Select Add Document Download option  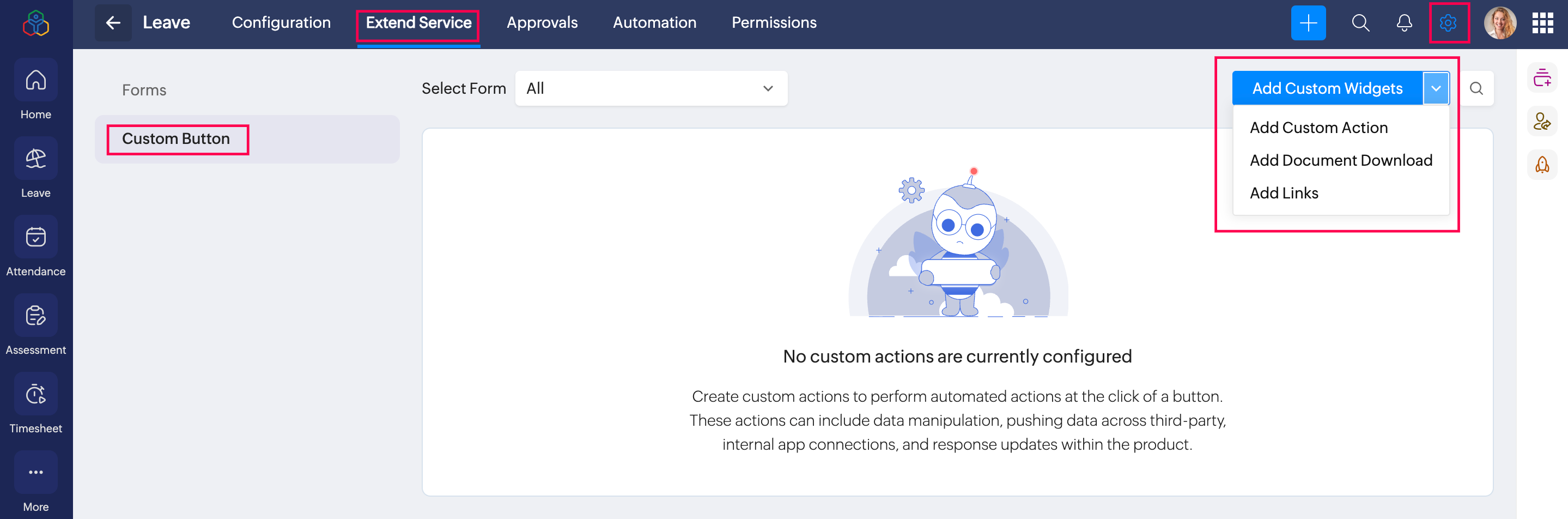tap(1340, 160)
